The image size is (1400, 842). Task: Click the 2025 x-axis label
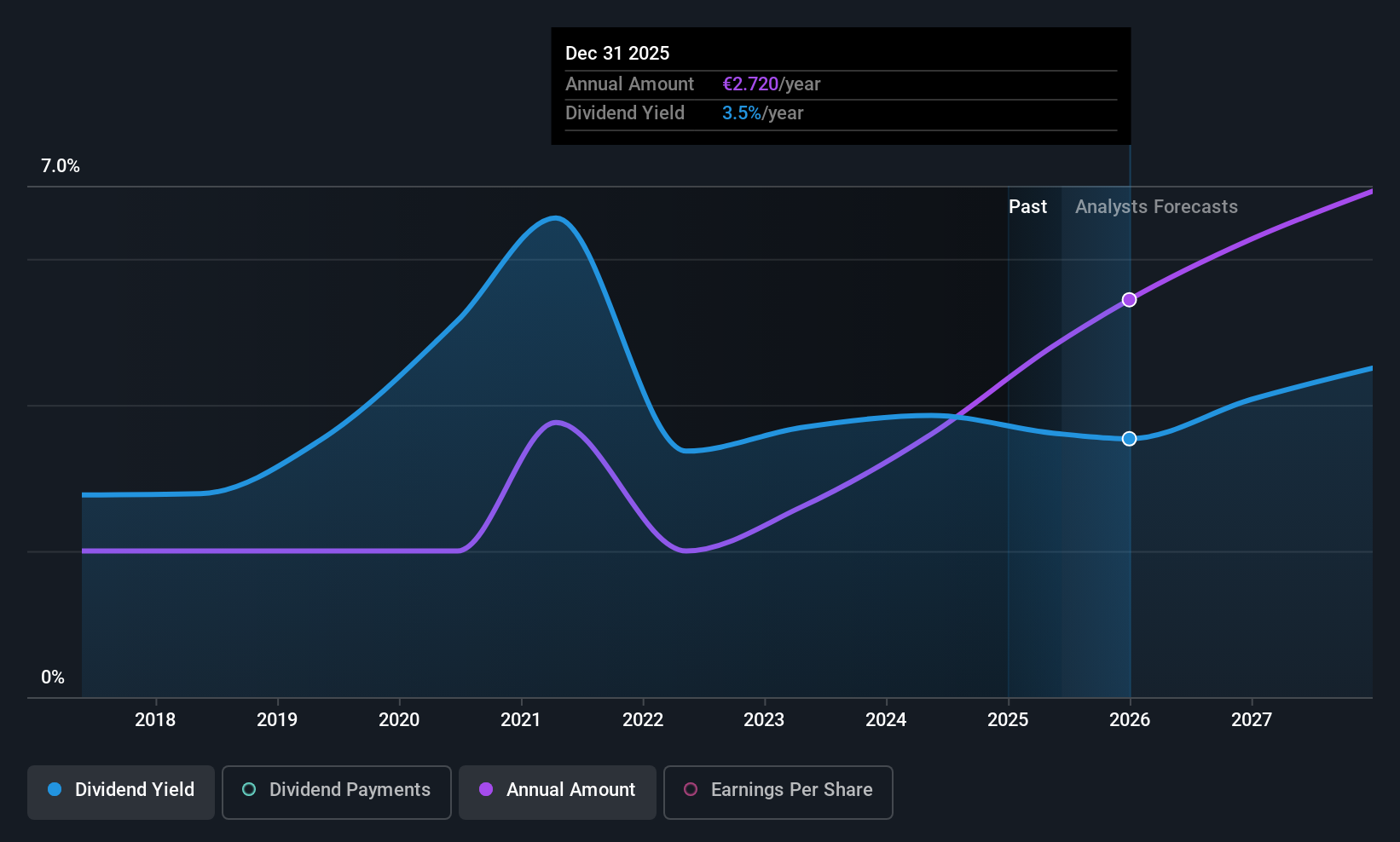click(x=1008, y=720)
